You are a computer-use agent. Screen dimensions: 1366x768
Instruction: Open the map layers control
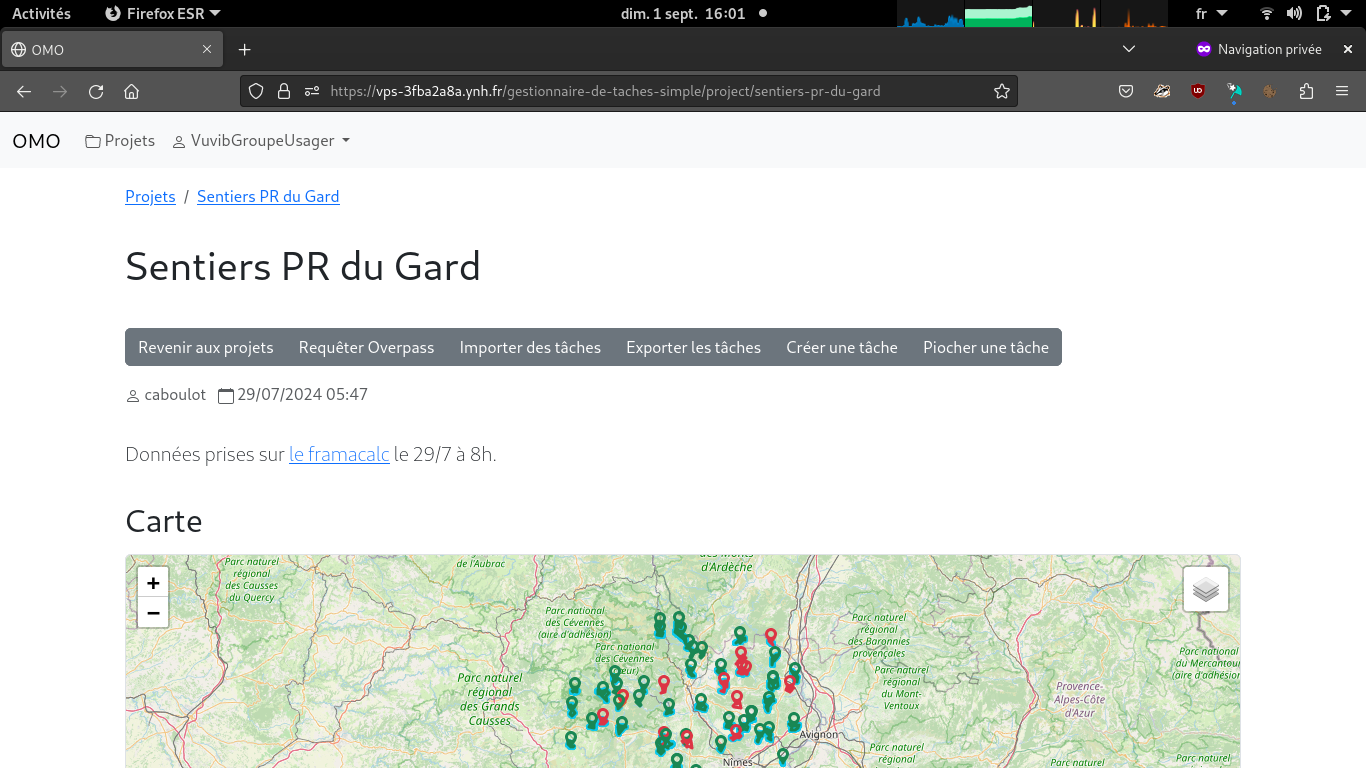[x=1205, y=589]
